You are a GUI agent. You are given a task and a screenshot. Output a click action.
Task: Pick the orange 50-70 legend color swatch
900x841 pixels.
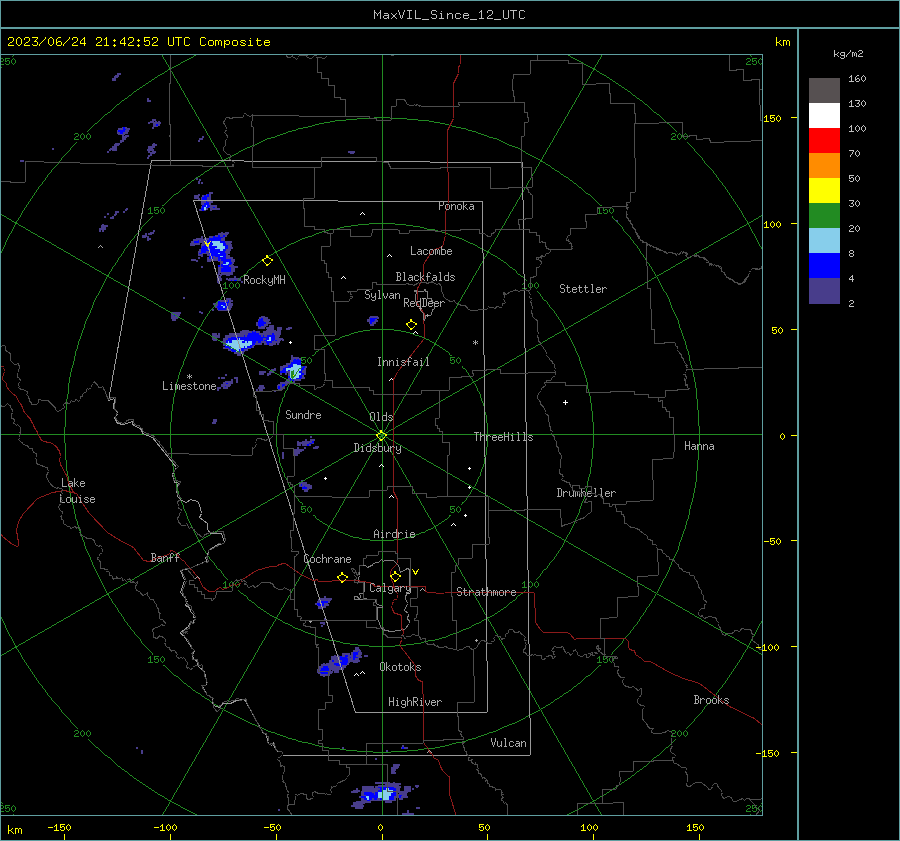click(824, 165)
